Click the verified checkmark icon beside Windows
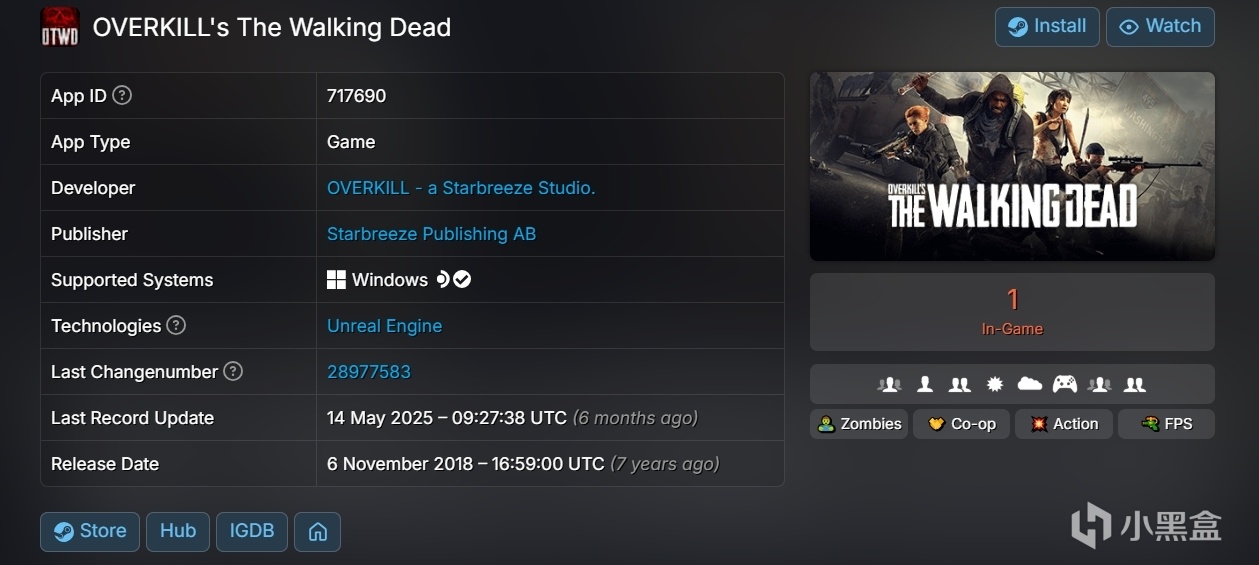 tap(462, 280)
